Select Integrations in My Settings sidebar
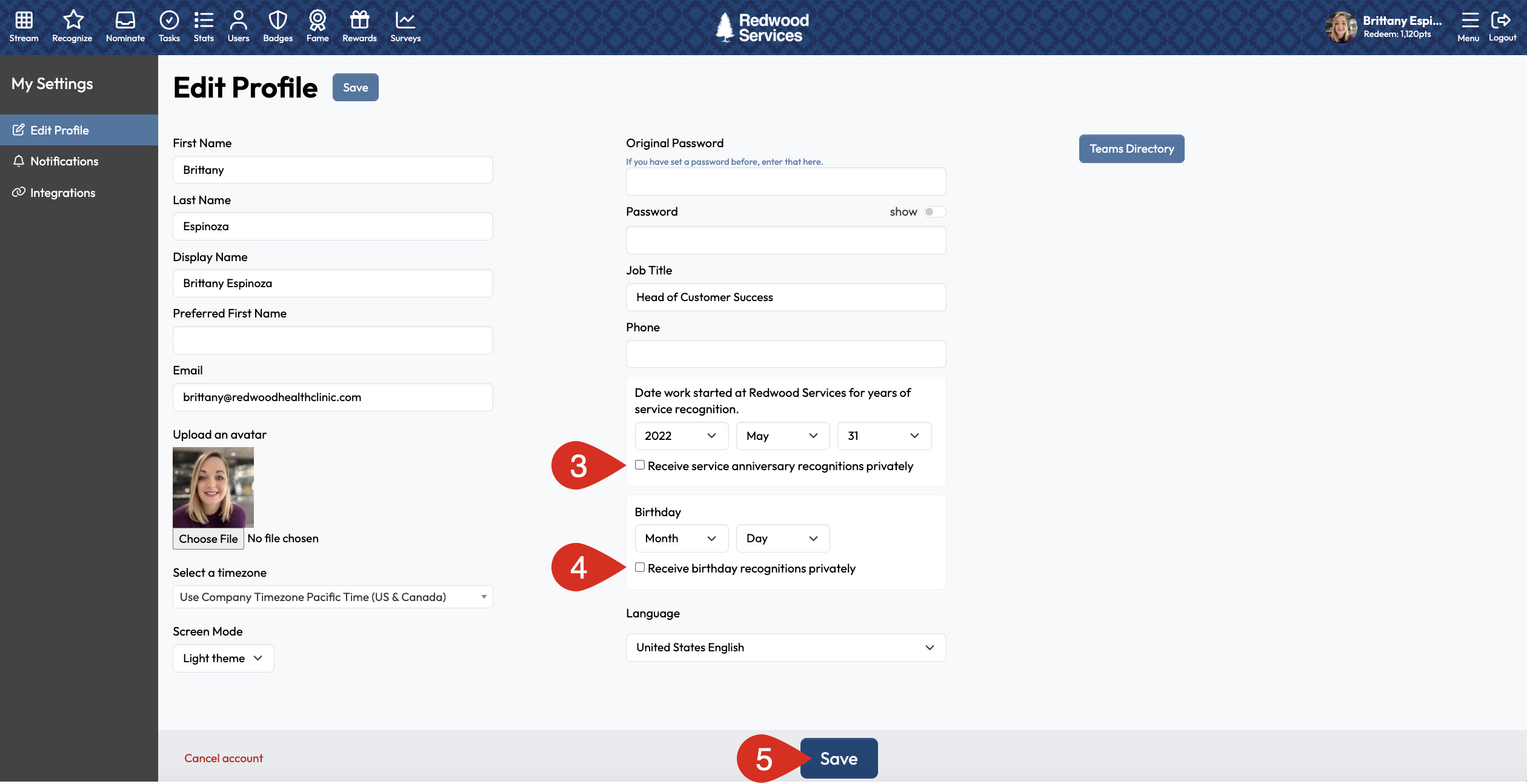Screen dimensions: 1527x784 coord(62,193)
